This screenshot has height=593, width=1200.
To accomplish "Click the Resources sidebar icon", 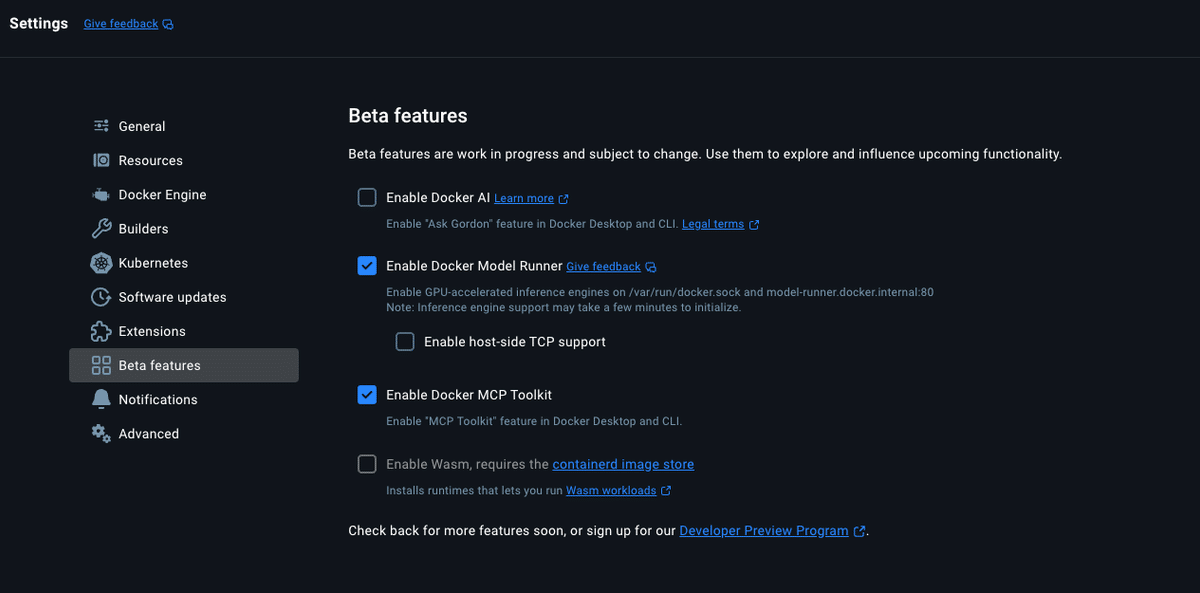I will pos(101,160).
